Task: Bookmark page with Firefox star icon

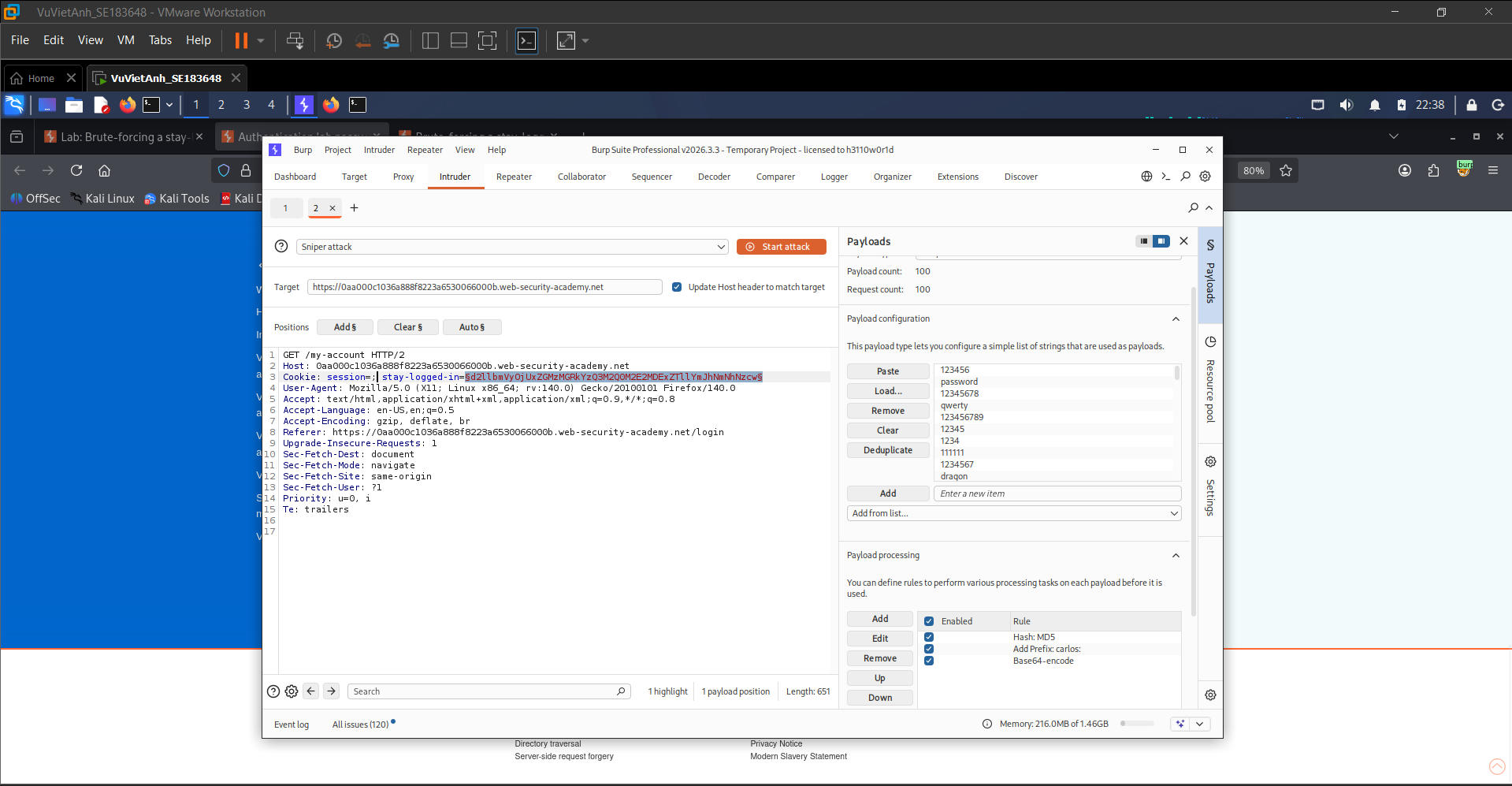Action: [1286, 170]
